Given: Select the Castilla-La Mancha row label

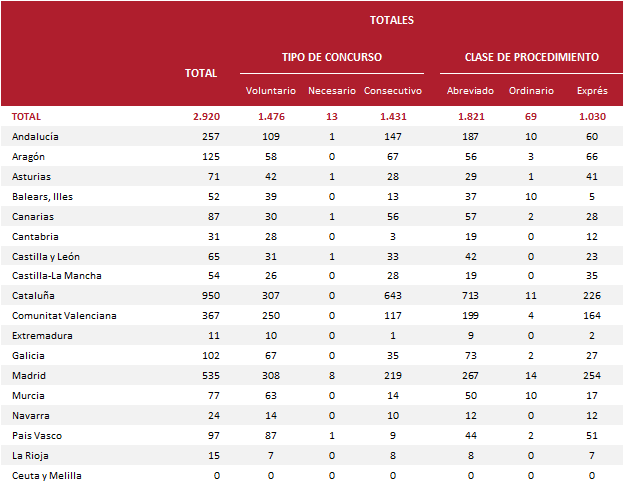Looking at the screenshot, I should coord(57,276).
